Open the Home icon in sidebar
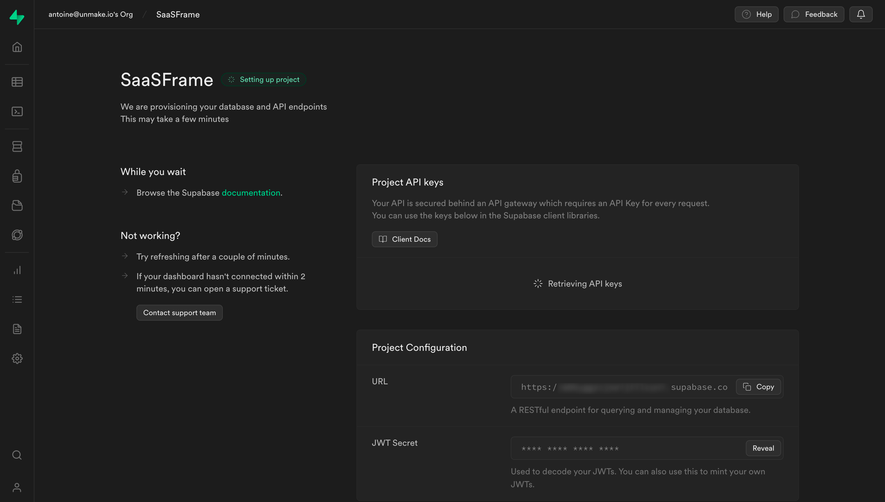The height and width of the screenshot is (502, 885). tap(17, 47)
